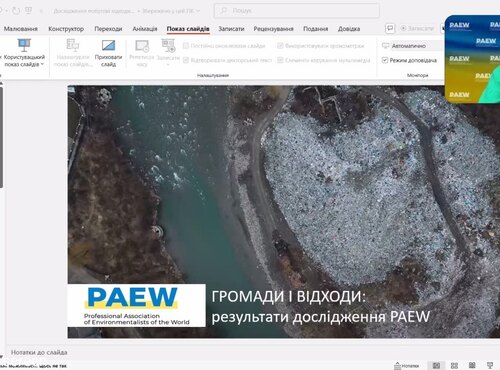Expand the Користувацький показ слайдів dropdown arrow

coord(42,64)
